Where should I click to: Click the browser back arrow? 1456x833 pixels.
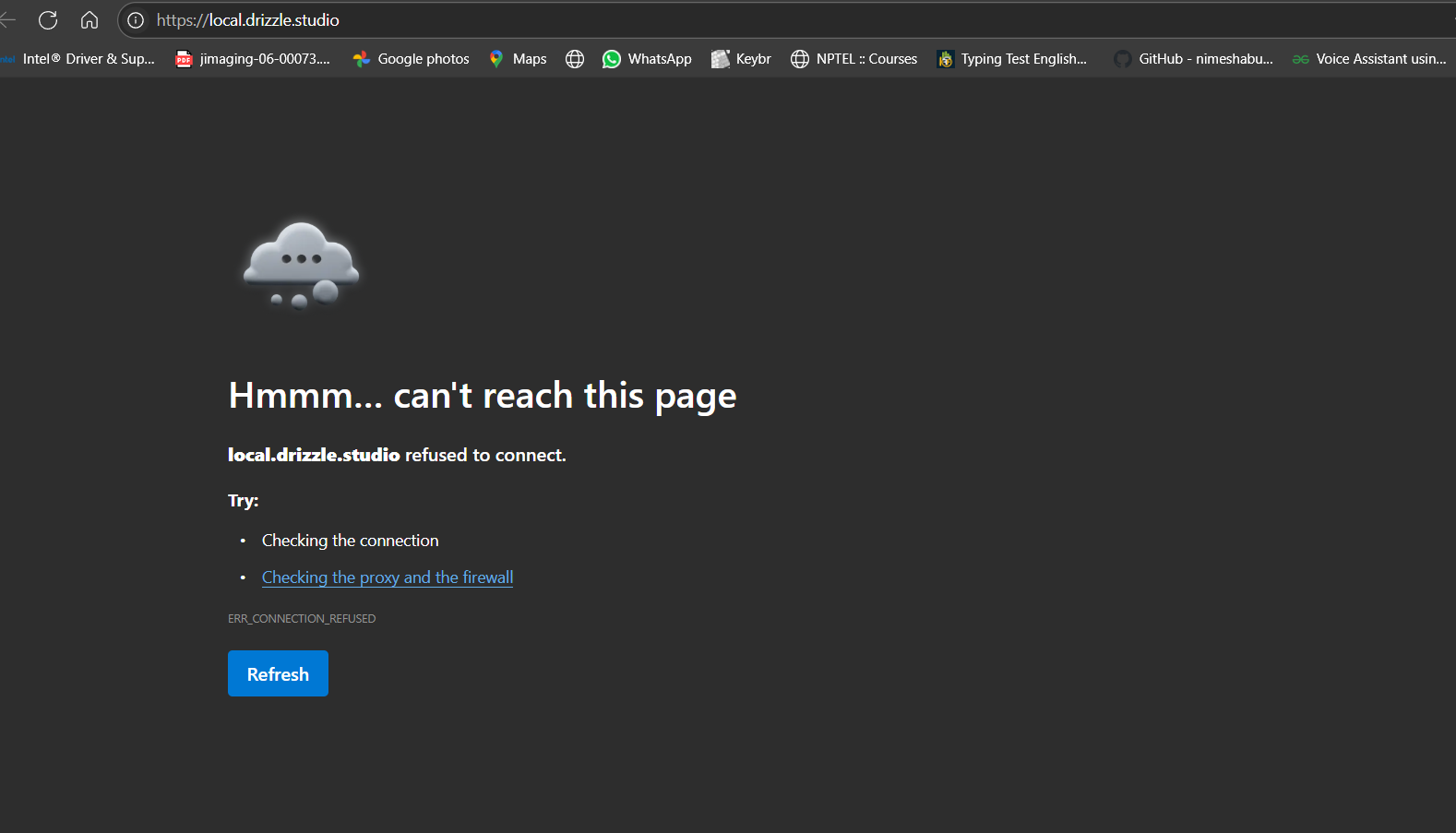[7, 19]
